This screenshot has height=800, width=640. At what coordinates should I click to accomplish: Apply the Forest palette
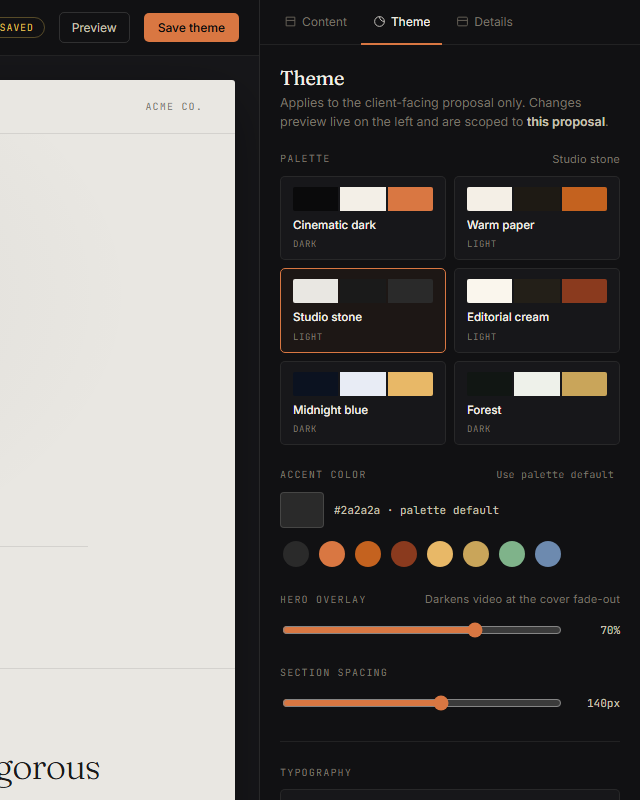[x=537, y=403]
